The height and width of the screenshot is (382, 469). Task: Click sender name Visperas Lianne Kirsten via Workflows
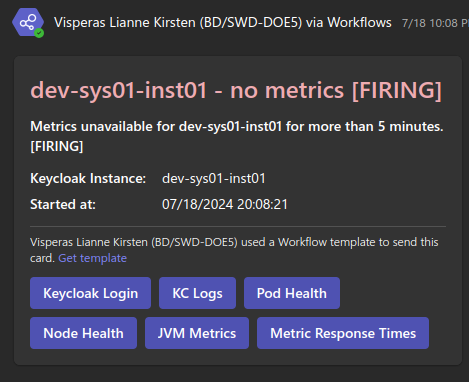tap(223, 23)
